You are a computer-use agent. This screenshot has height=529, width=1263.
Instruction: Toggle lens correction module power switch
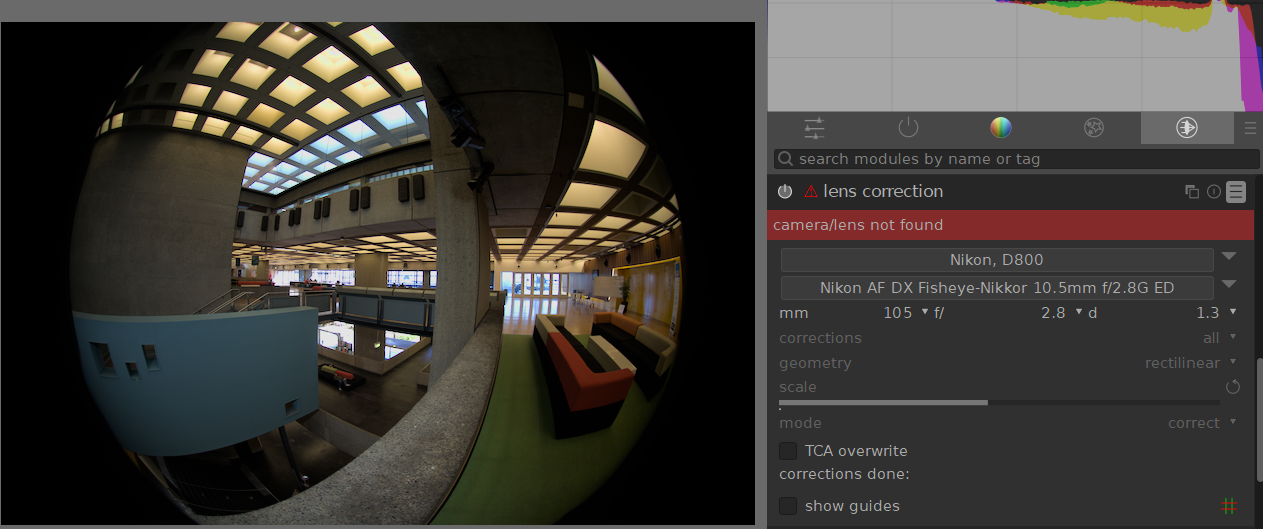pyautogui.click(x=785, y=191)
